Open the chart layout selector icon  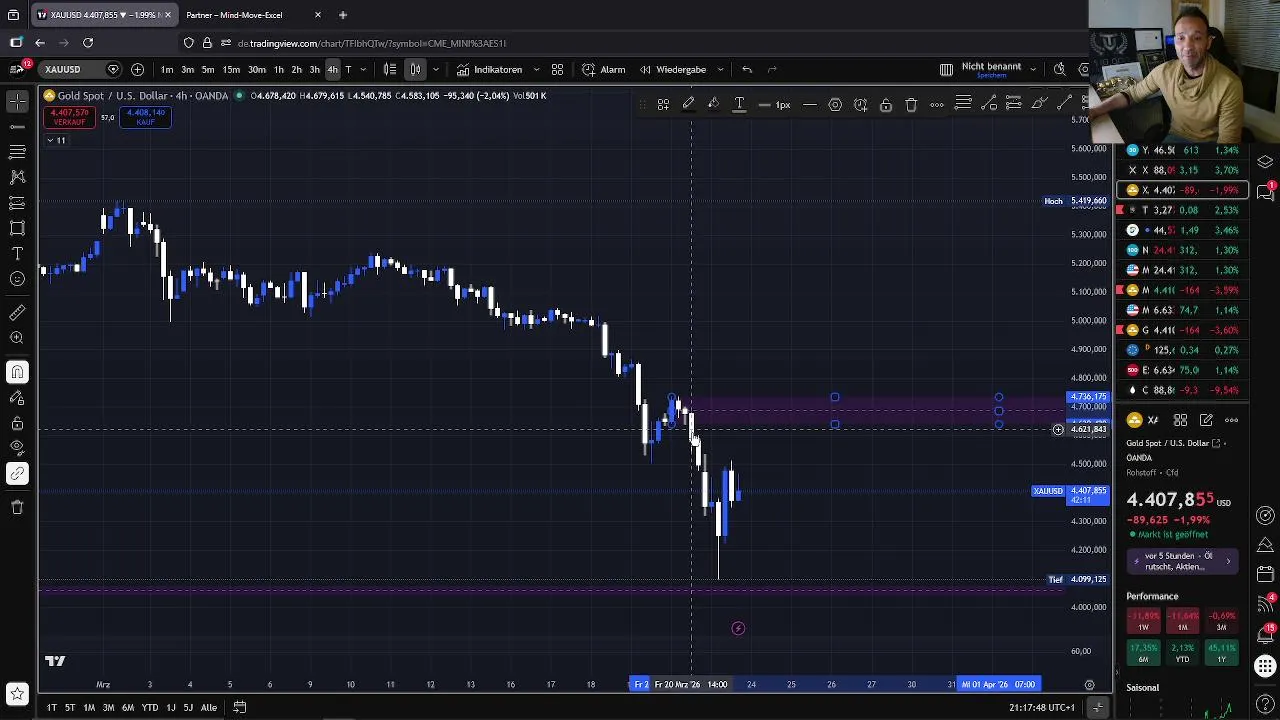tap(946, 69)
